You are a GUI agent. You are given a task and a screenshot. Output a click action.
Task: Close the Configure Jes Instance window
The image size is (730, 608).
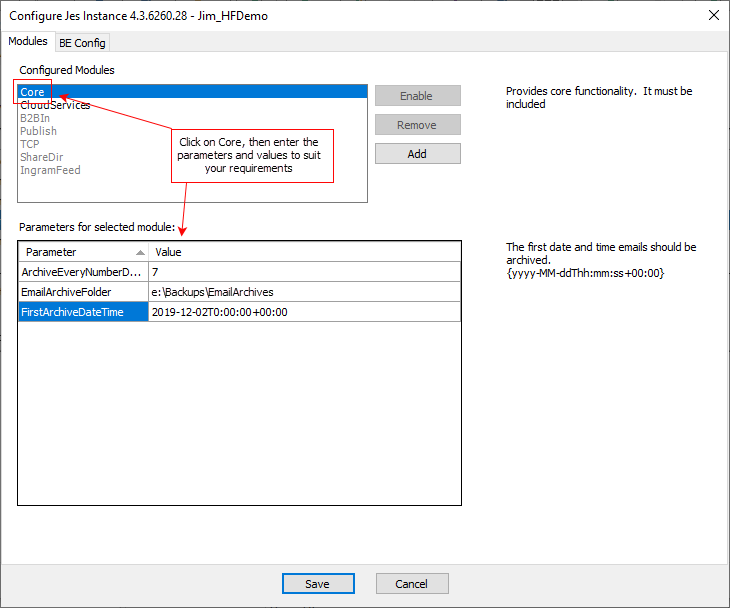[713, 15]
